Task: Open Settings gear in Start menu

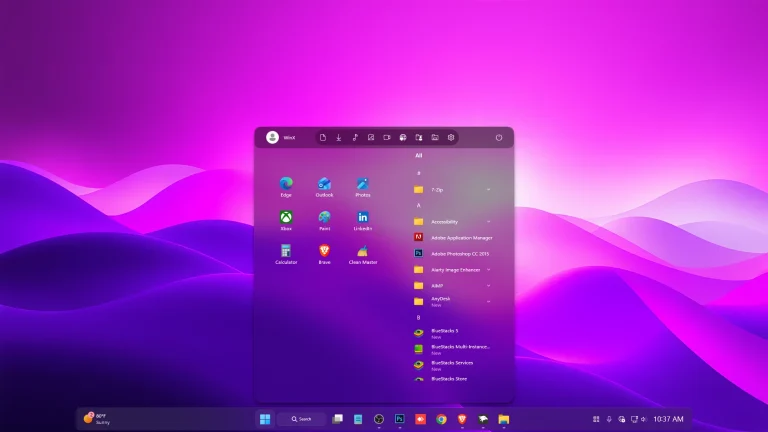Action: pos(451,138)
